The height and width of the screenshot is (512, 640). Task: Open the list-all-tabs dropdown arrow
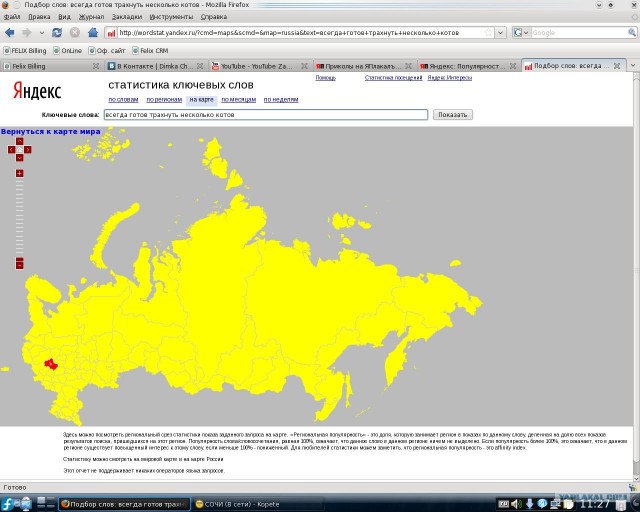[x=633, y=66]
